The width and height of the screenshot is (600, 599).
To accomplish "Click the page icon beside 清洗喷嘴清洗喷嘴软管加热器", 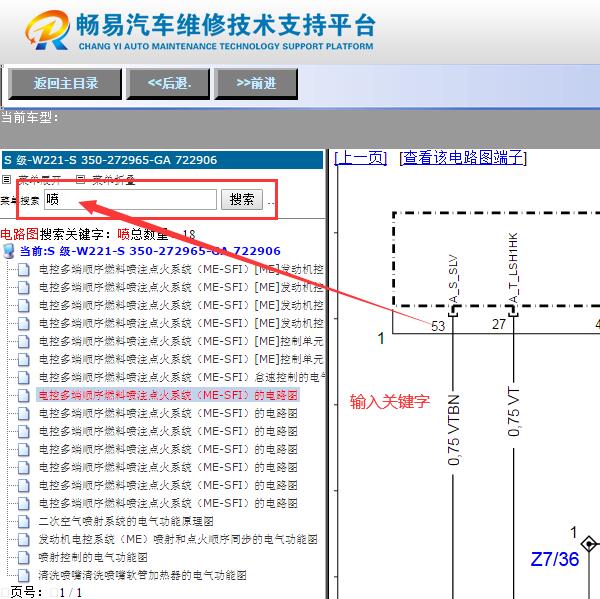I will click(x=24, y=575).
